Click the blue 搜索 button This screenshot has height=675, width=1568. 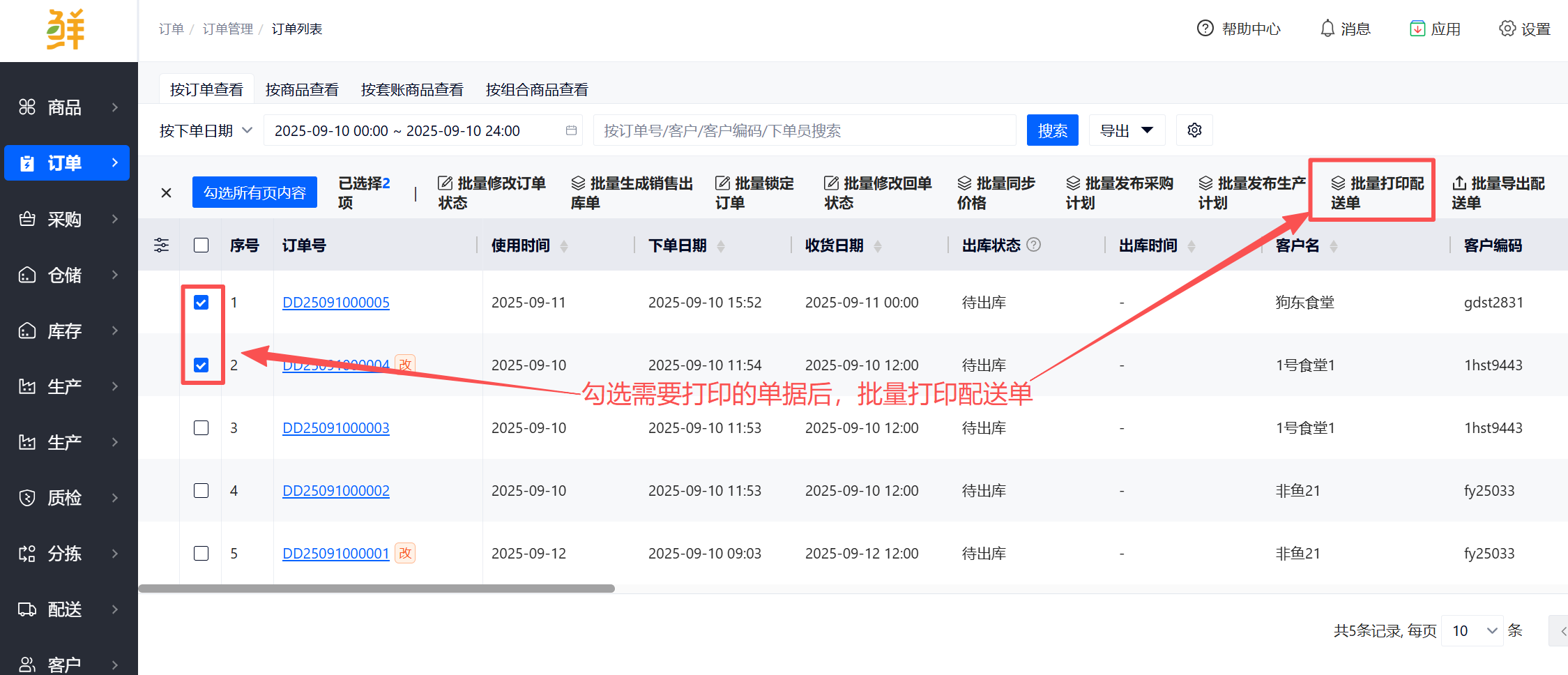click(x=1052, y=130)
